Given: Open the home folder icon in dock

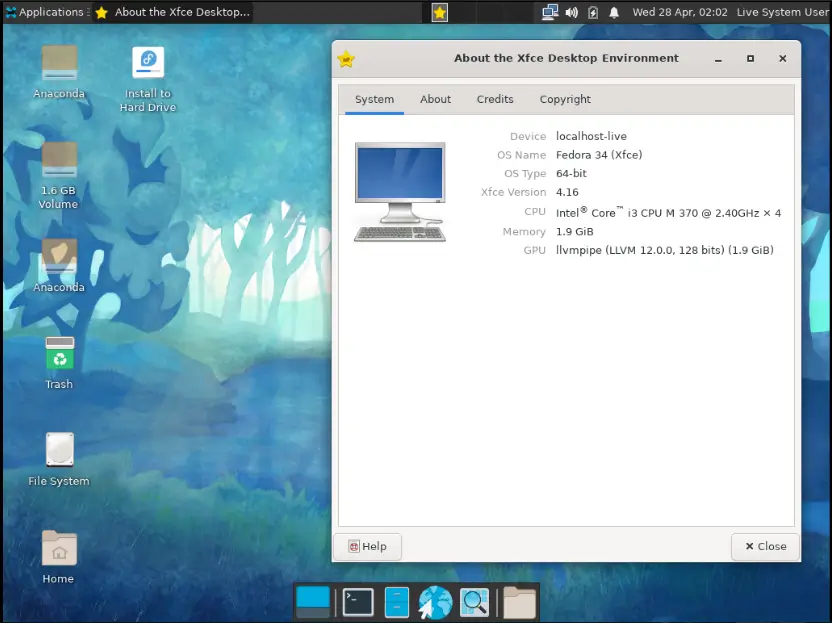Looking at the screenshot, I should pyautogui.click(x=519, y=602).
